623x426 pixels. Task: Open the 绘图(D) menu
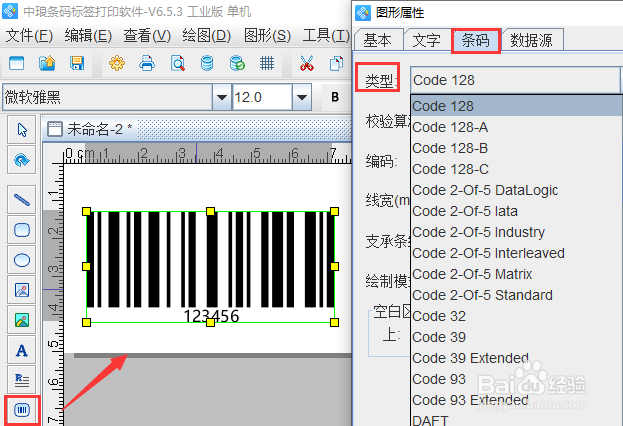[207, 36]
